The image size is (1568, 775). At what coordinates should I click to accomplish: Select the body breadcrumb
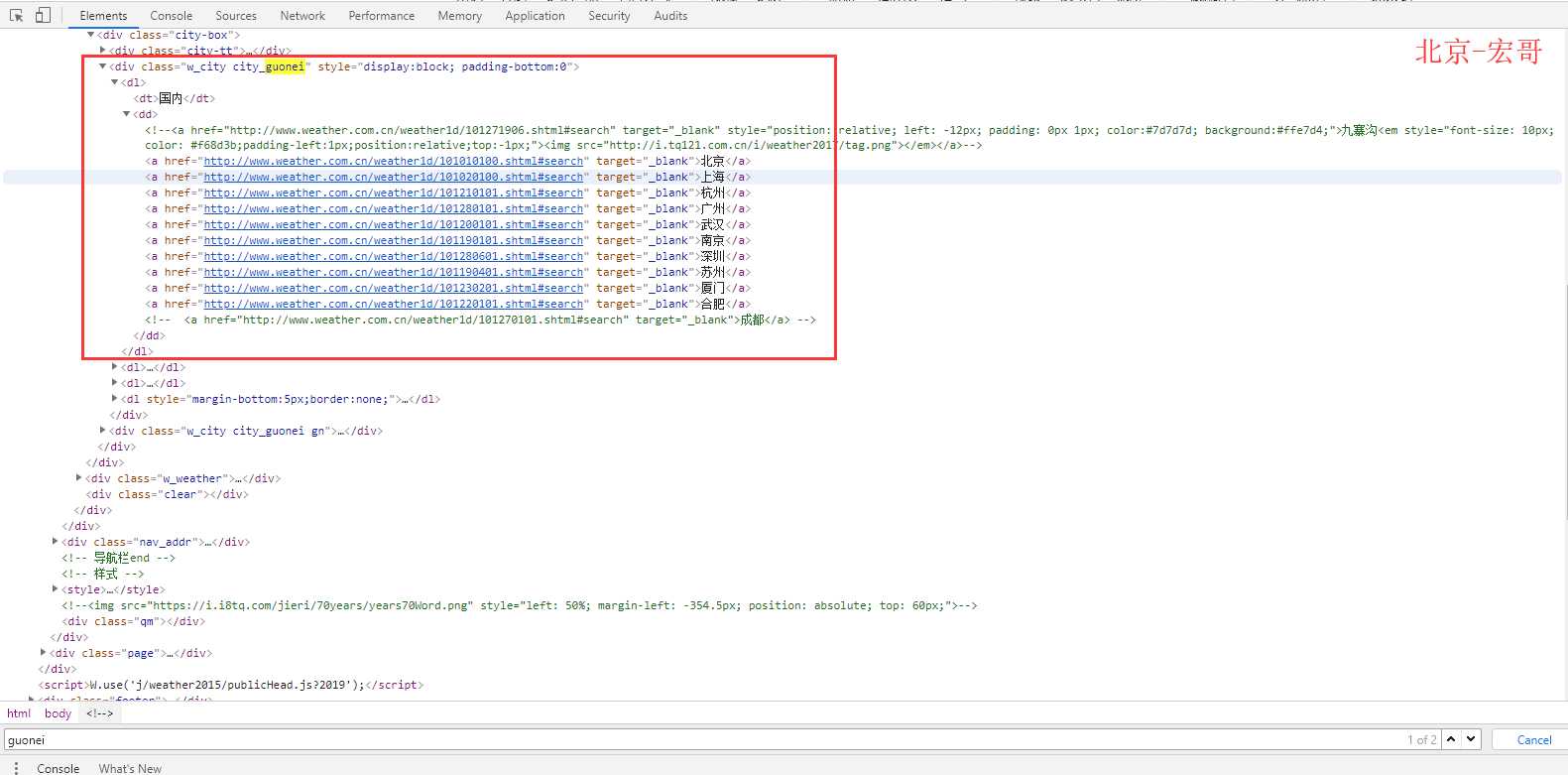click(58, 713)
